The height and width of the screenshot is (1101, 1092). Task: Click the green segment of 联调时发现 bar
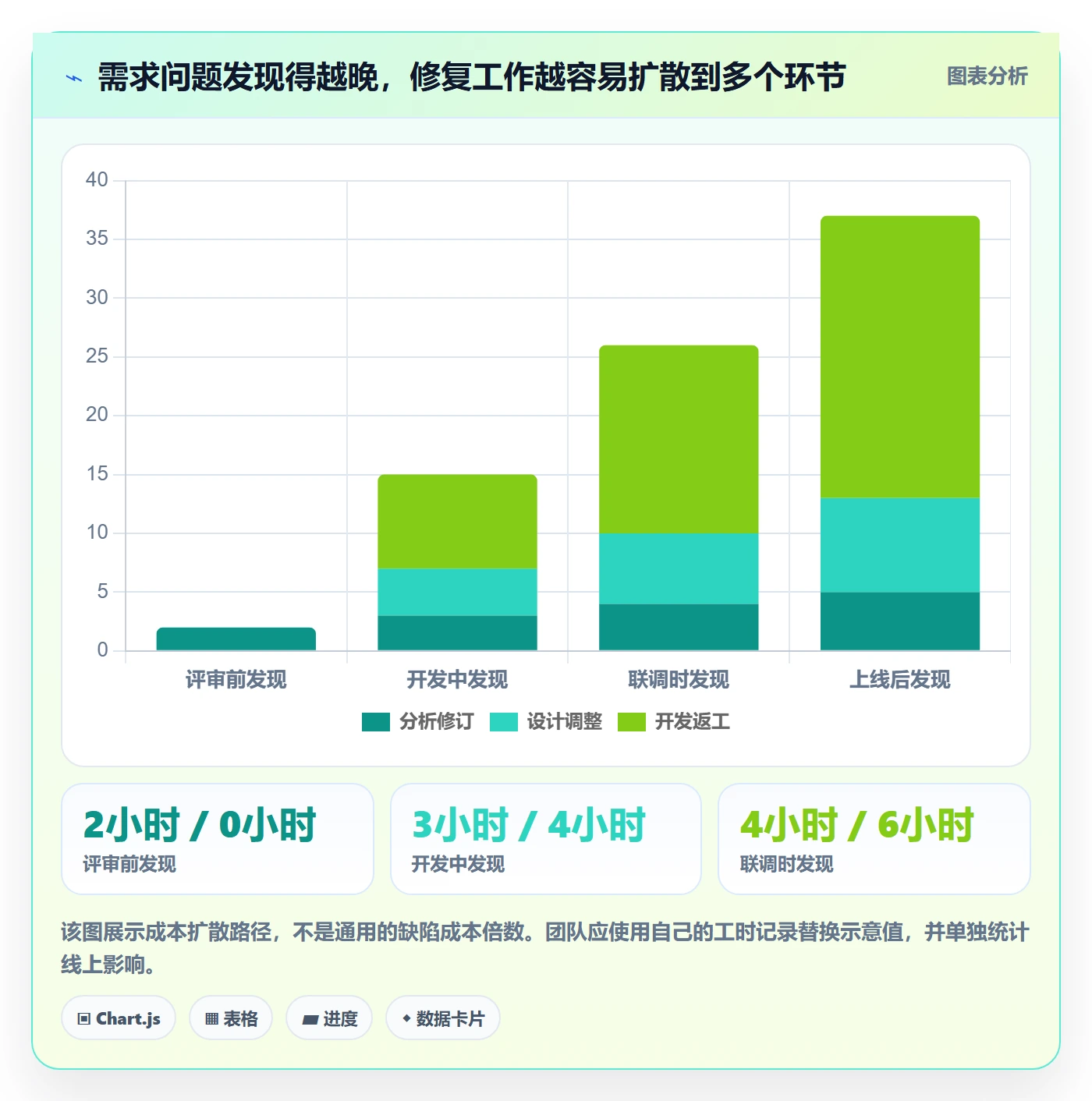(x=679, y=439)
